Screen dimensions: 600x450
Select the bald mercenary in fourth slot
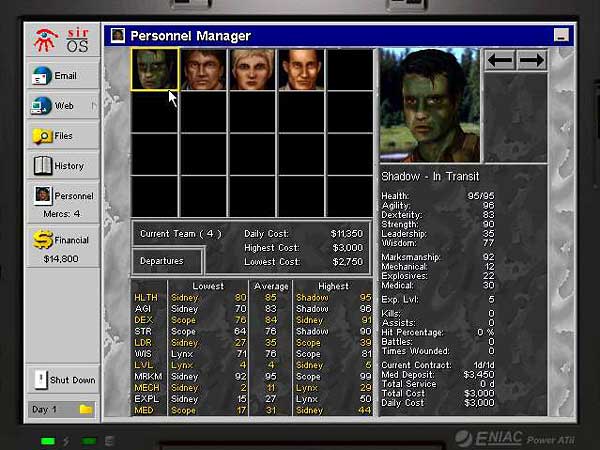point(301,69)
